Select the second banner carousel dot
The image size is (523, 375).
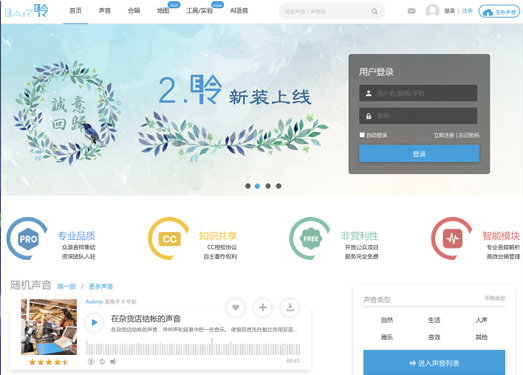coord(257,186)
